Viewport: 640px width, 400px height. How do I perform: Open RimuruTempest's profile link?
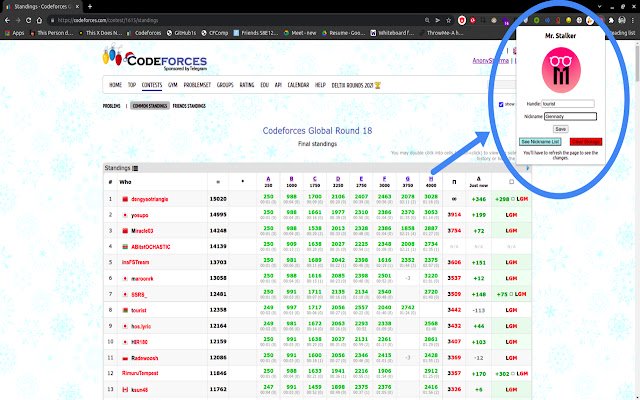140,373
